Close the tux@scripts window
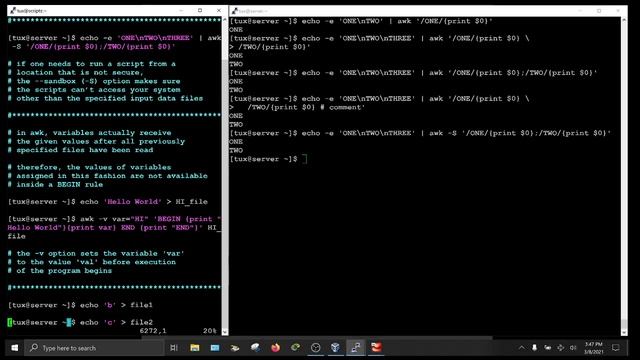Viewport: 640px width, 360px height. (219, 11)
